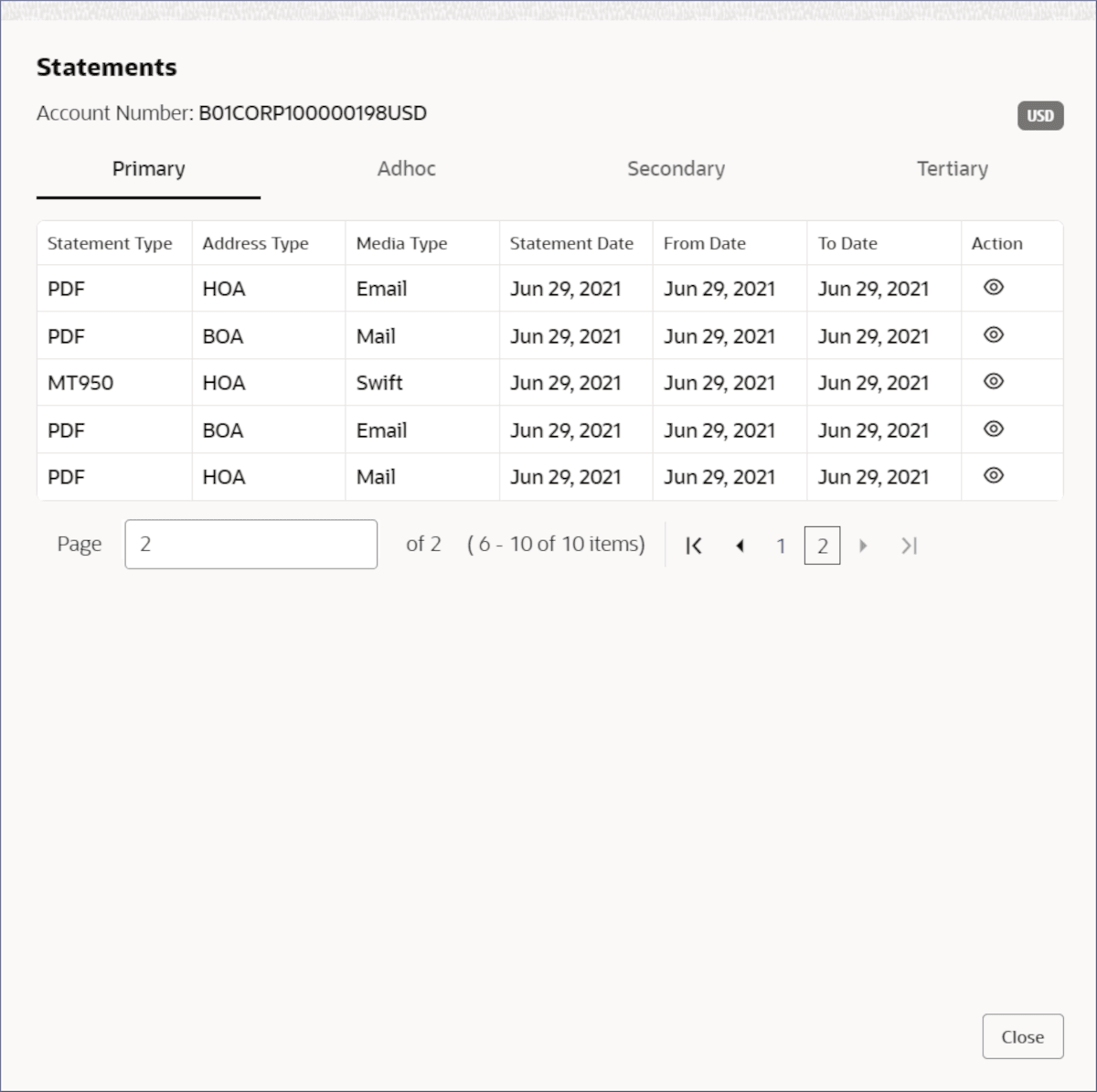Viewport: 1097px width, 1092px height.
Task: Close the Statements dialog
Action: [1022, 1036]
